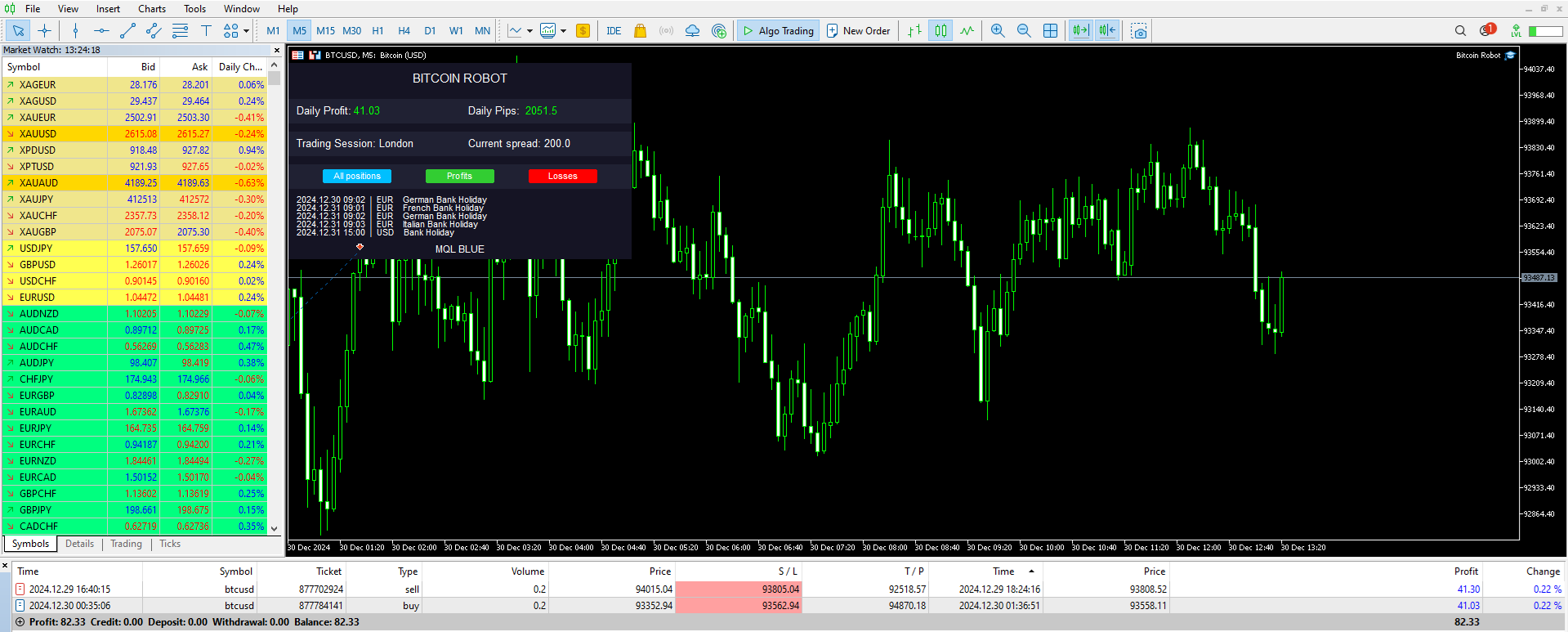Open the IDE MetaEditor
The width and height of the screenshot is (1568, 632).
[x=614, y=31]
